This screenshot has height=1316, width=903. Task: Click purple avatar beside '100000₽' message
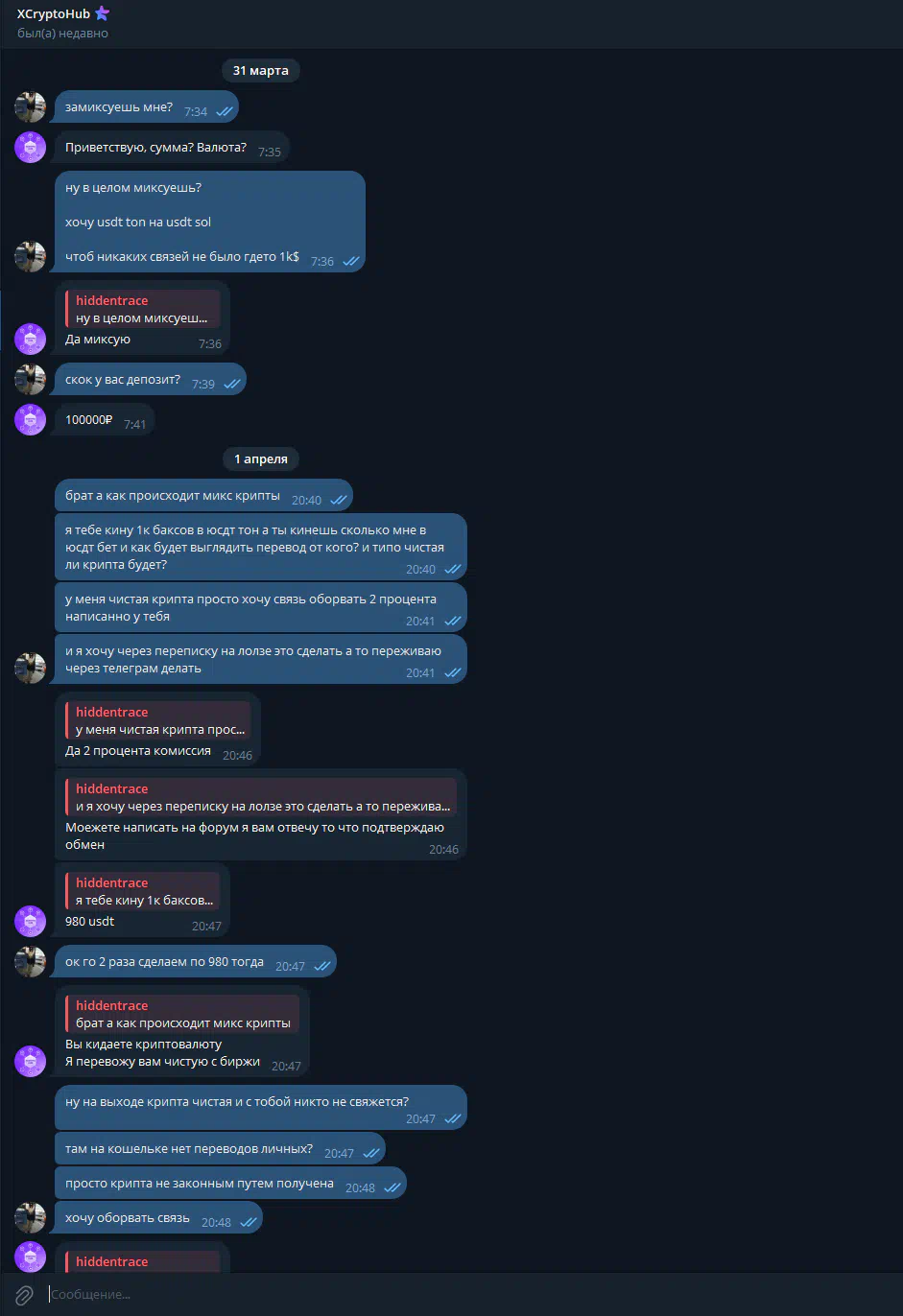point(31,419)
